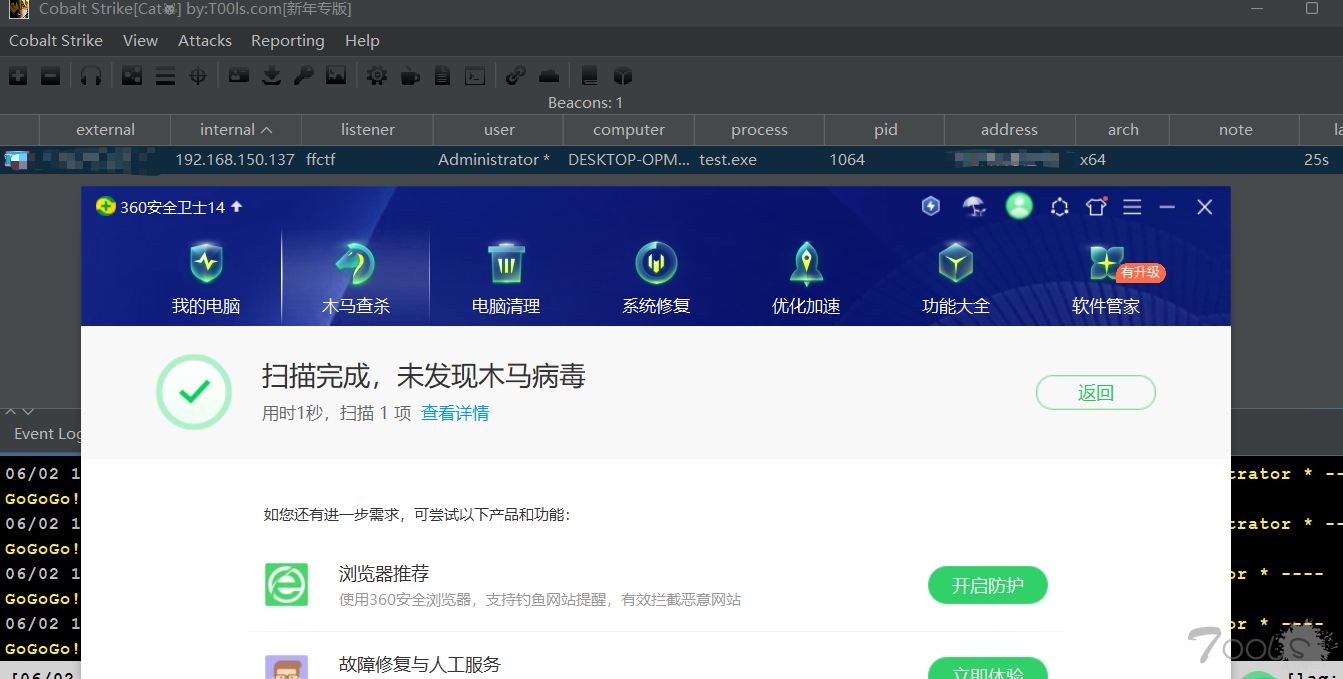Click the coffee cup toolbar icon
Viewport: 1343px width, 679px height.
pos(410,76)
